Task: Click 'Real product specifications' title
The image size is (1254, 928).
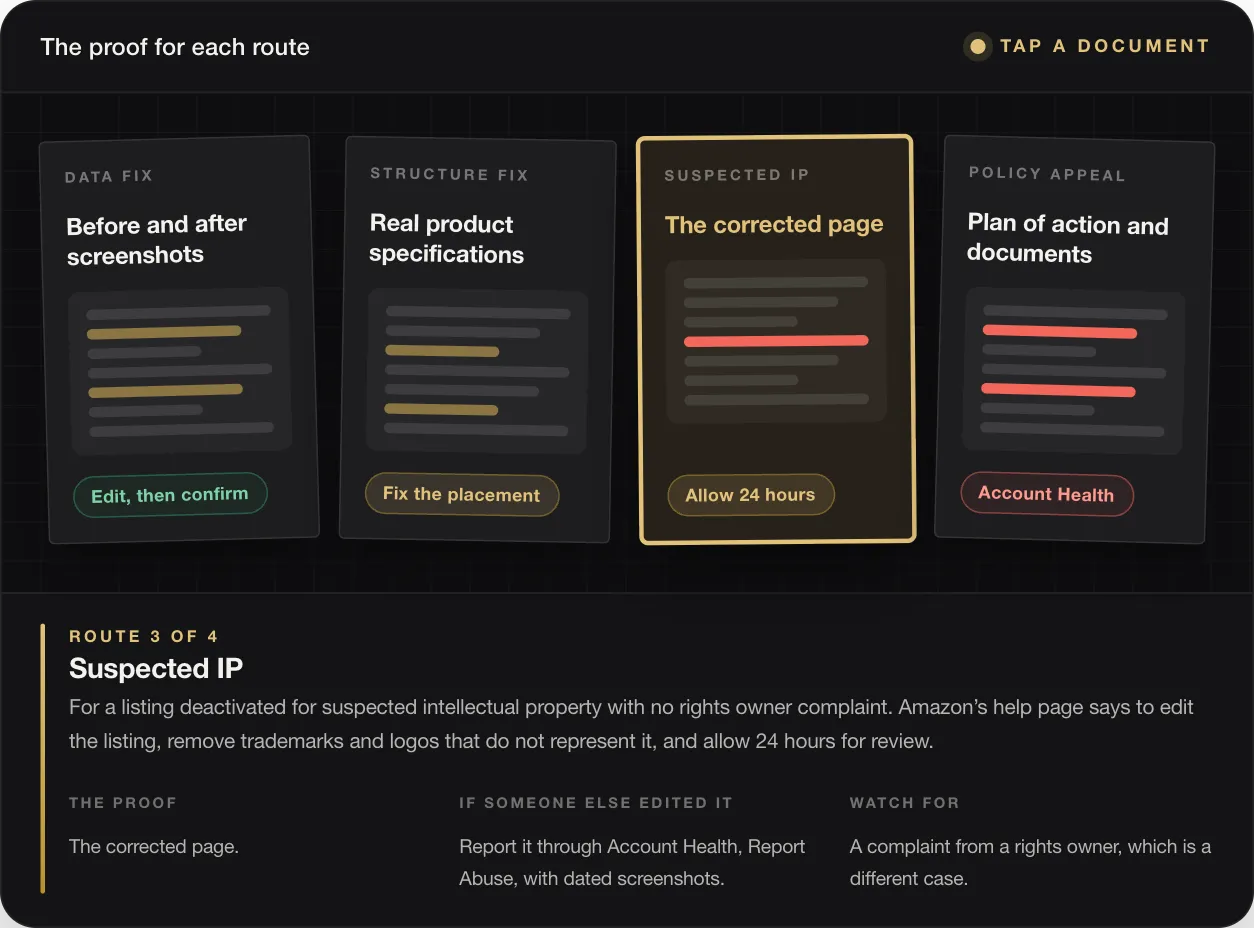Action: [446, 238]
